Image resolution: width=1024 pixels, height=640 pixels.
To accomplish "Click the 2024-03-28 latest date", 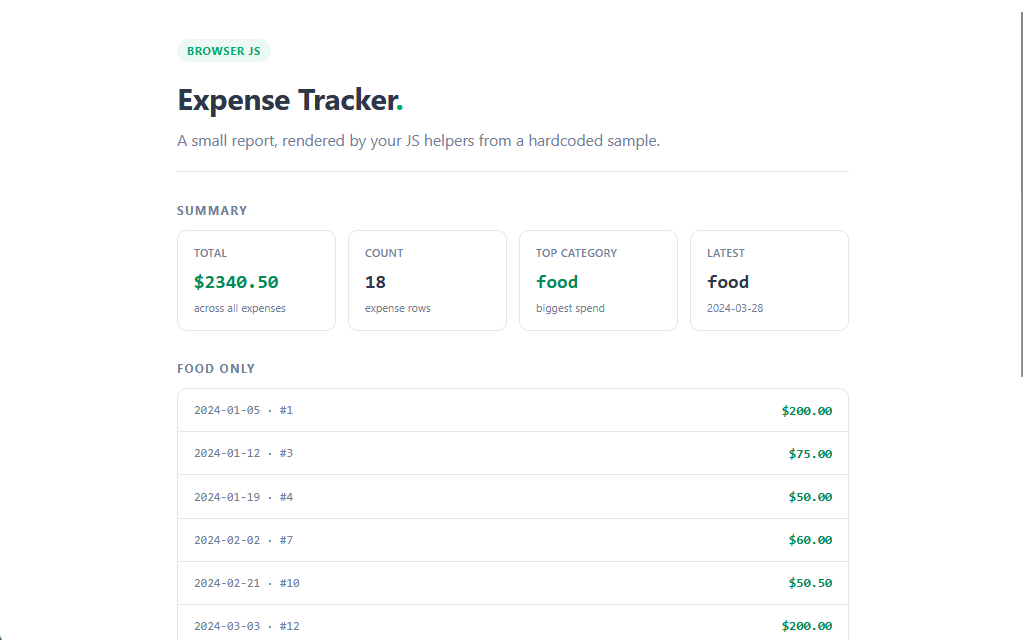I will 735,308.
